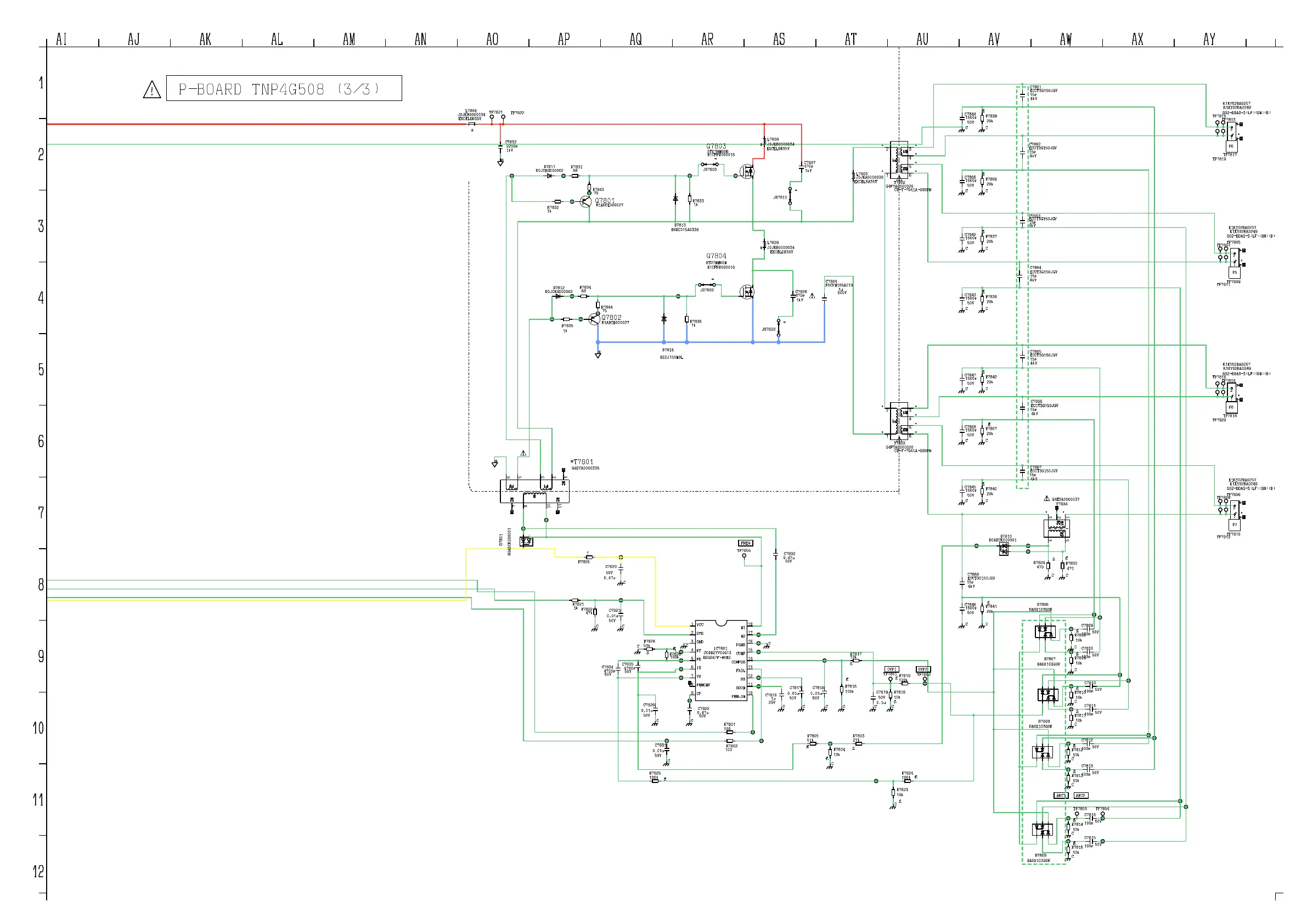The image size is (1307, 924).
Task: Click the OVP2 label box
Action: pos(923,669)
